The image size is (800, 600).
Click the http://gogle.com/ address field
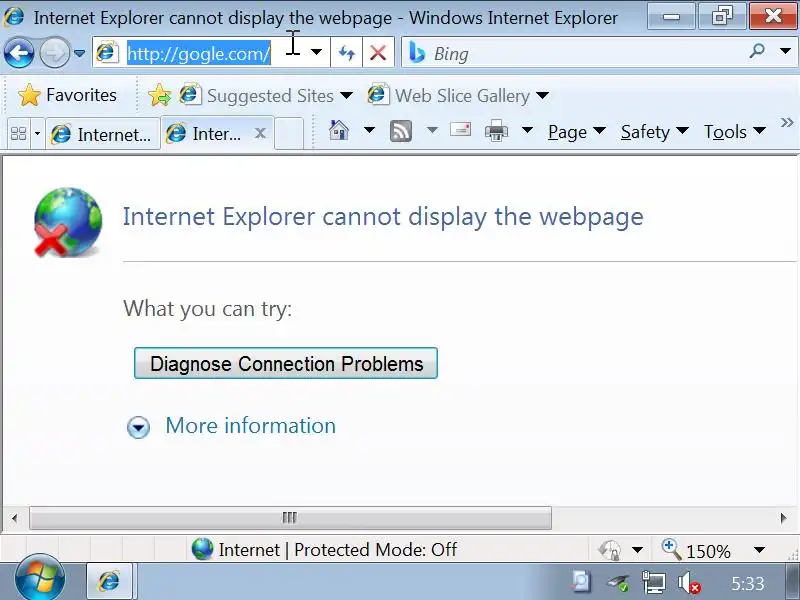(x=199, y=53)
